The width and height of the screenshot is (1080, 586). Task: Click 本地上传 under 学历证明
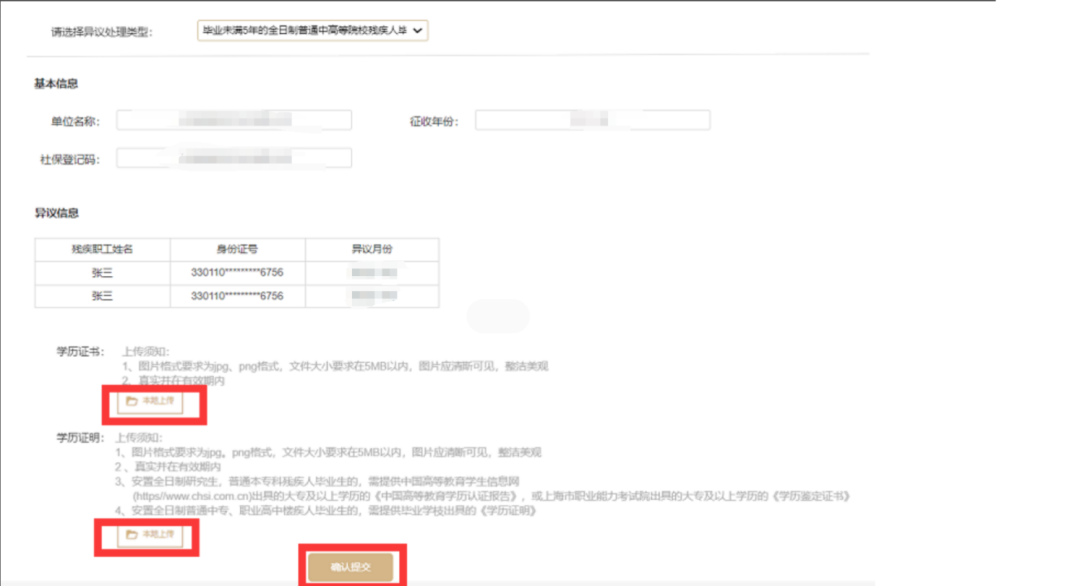150,534
